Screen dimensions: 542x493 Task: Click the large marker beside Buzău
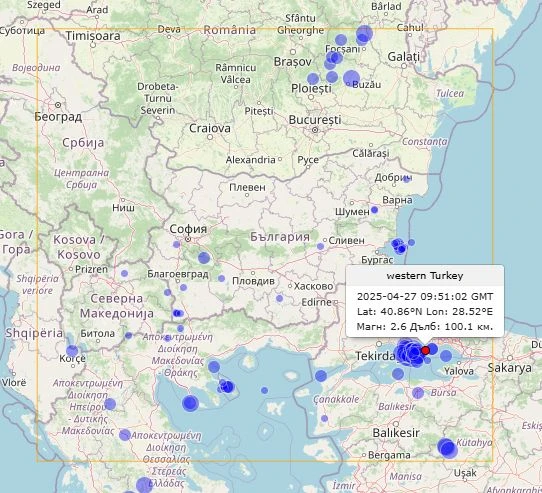pos(352,78)
